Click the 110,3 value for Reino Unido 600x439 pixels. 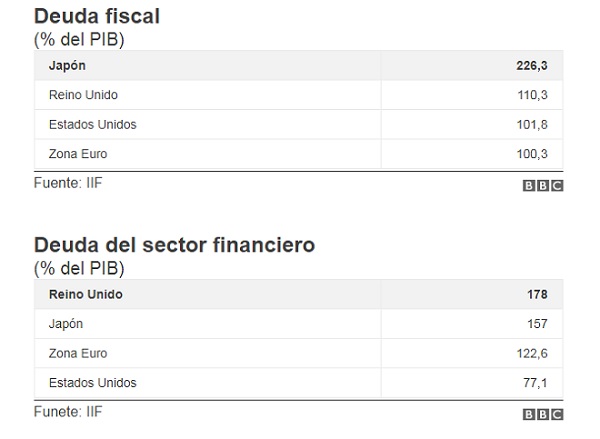tap(532, 95)
